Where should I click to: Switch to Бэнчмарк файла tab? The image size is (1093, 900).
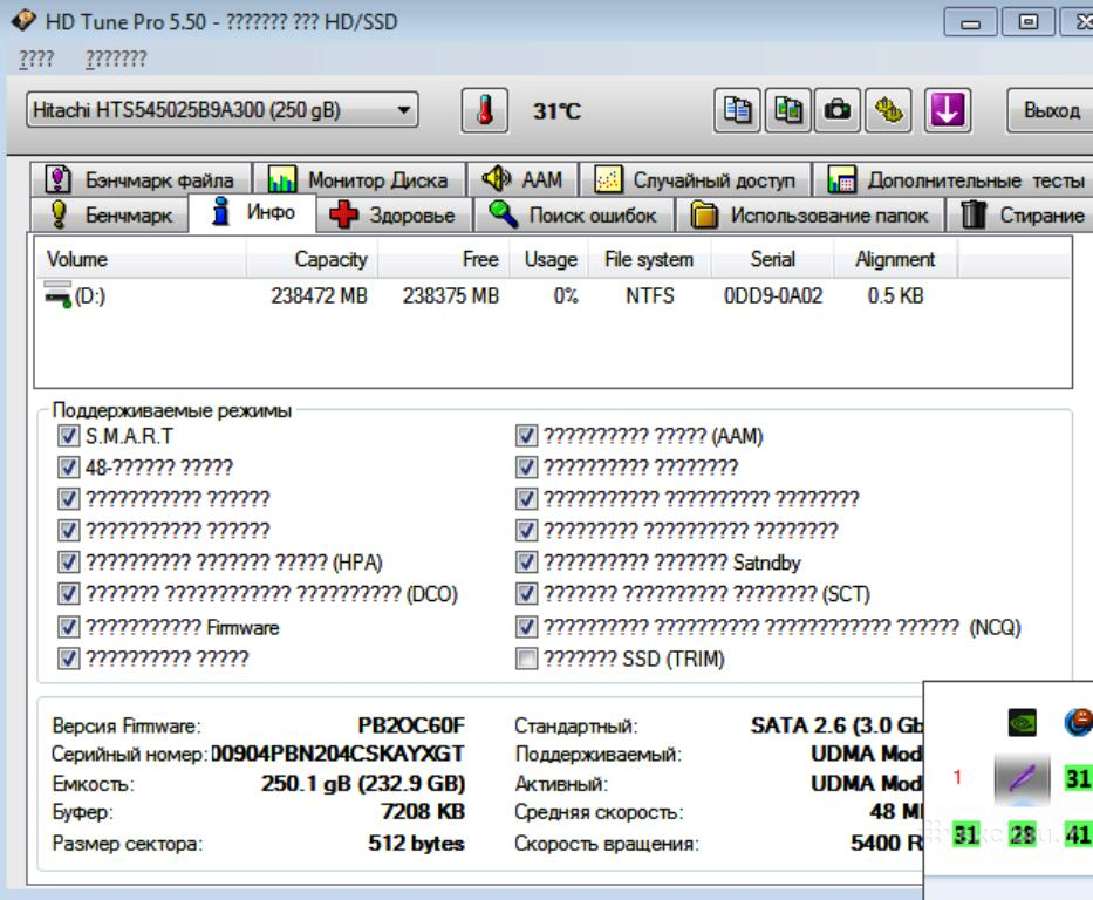[140, 180]
